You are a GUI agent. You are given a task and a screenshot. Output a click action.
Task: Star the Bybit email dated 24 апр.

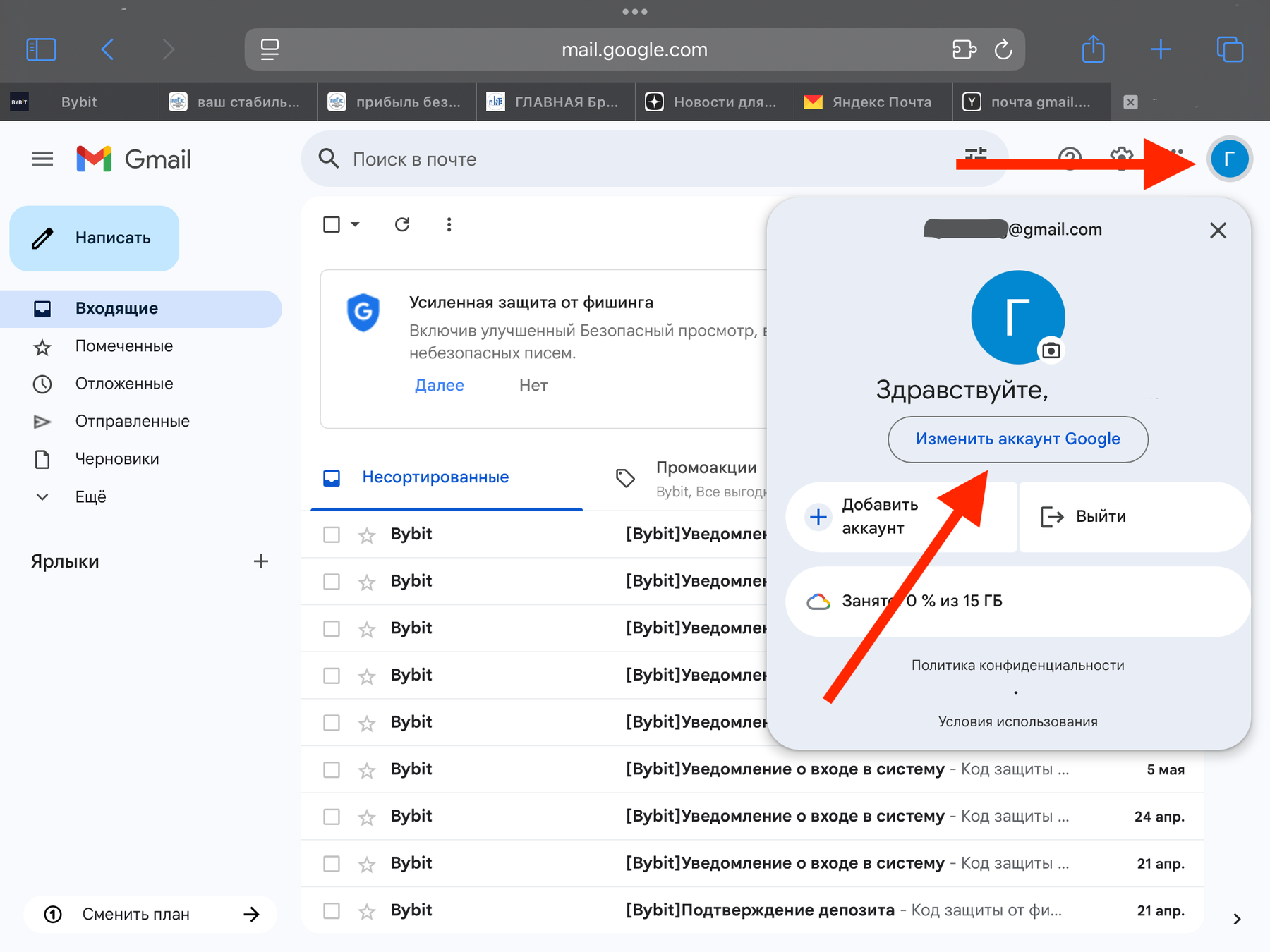tap(367, 817)
